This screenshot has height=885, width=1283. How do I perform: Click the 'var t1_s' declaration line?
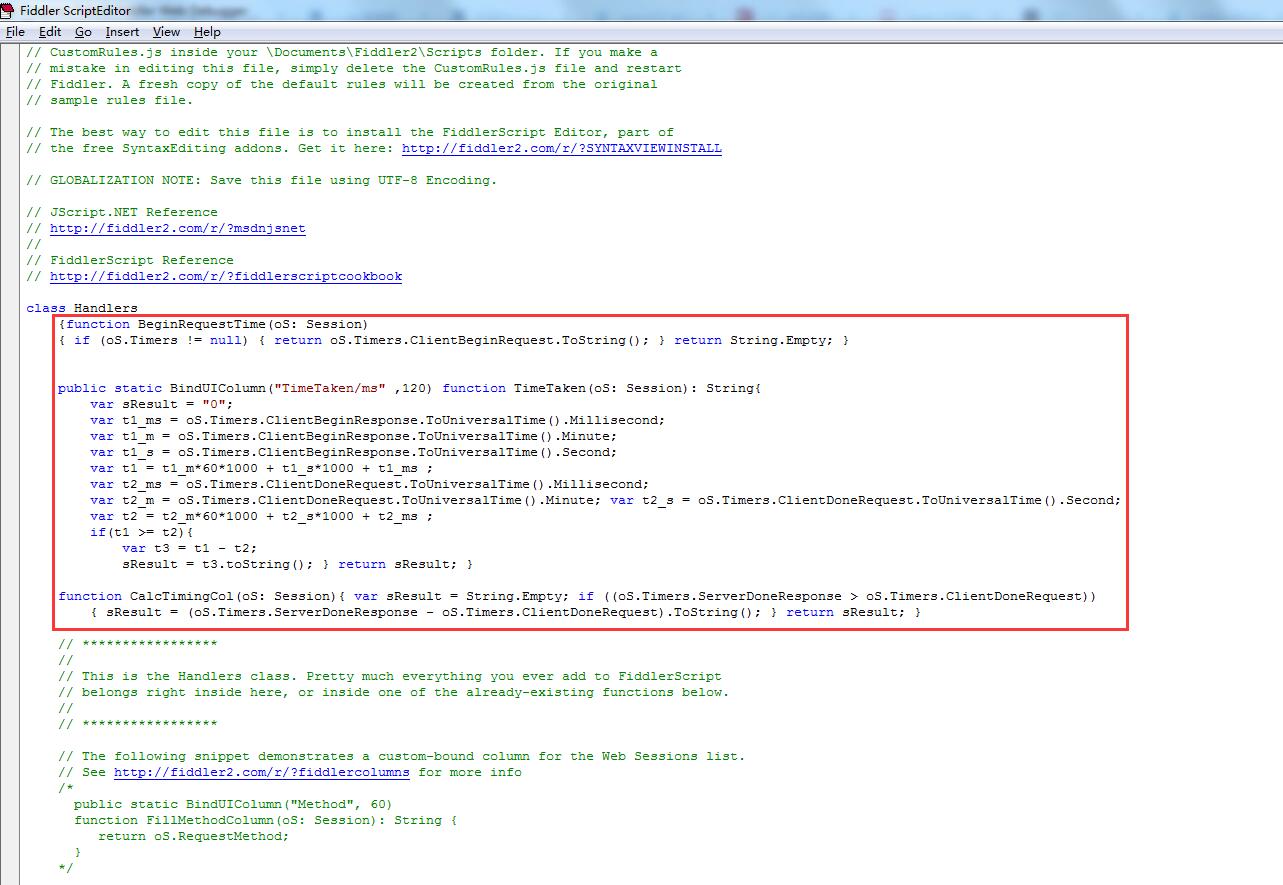[x=354, y=452]
